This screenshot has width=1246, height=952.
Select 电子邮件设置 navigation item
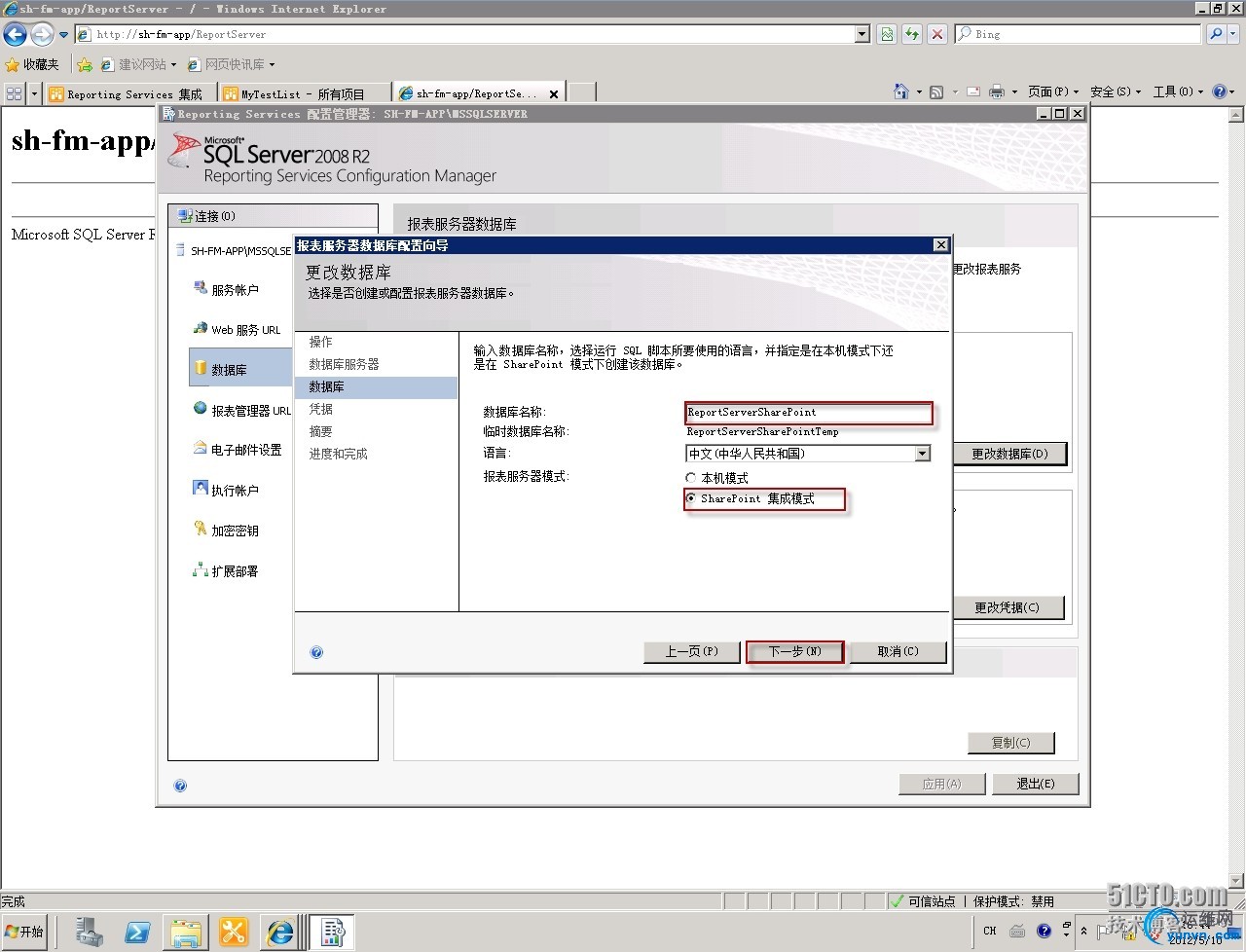[245, 451]
